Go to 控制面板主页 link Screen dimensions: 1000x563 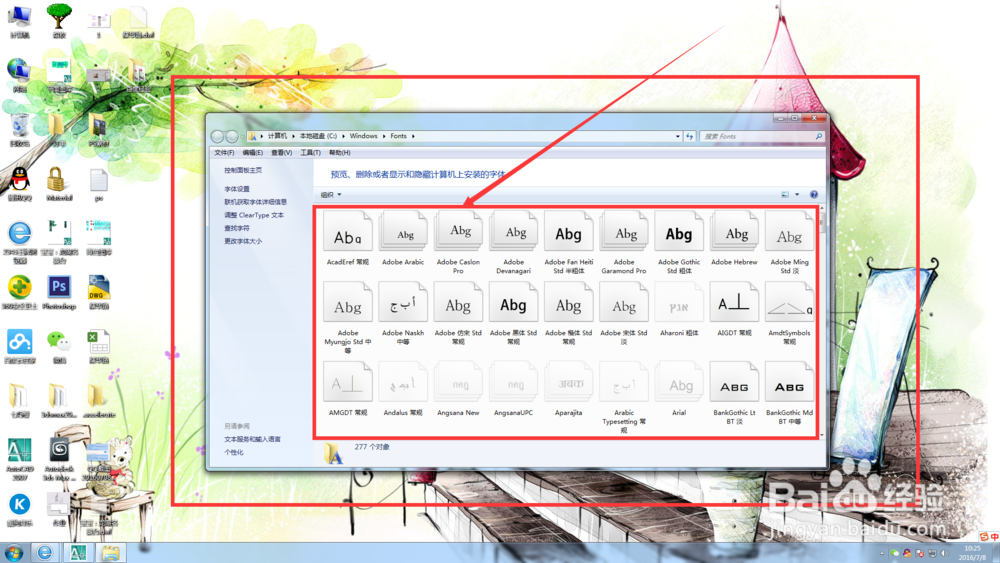243,170
